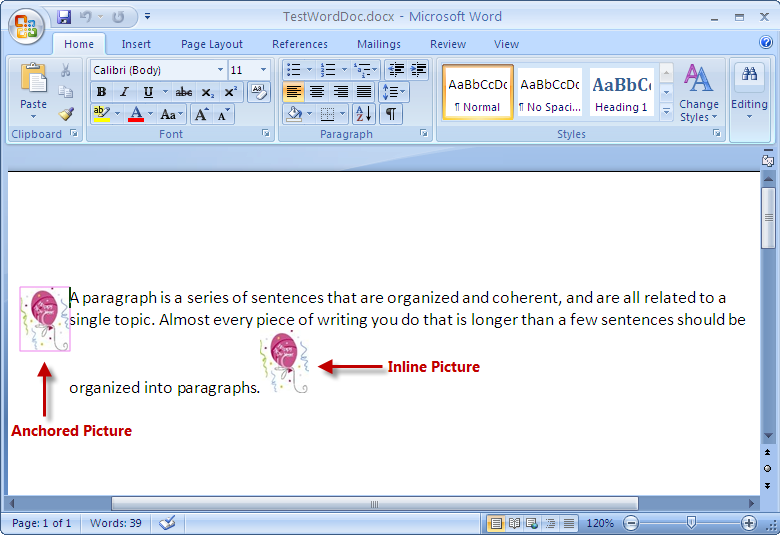Click the Show/Hide paragraph marks icon

tap(390, 114)
